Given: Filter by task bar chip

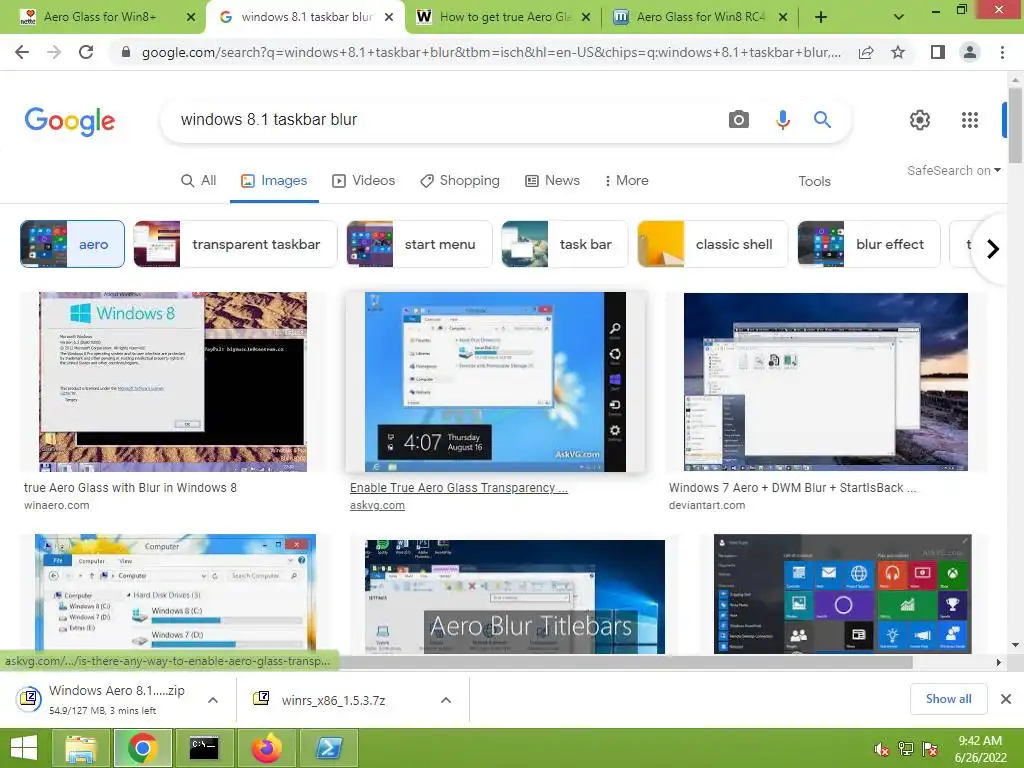Looking at the screenshot, I should pyautogui.click(x=564, y=244).
